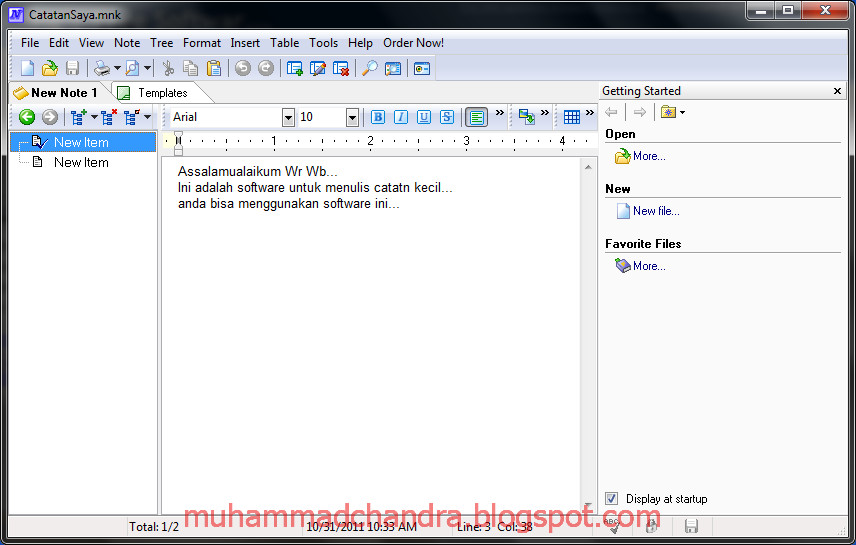Click the ruler indent marker
856x545 pixels.
tap(178, 143)
